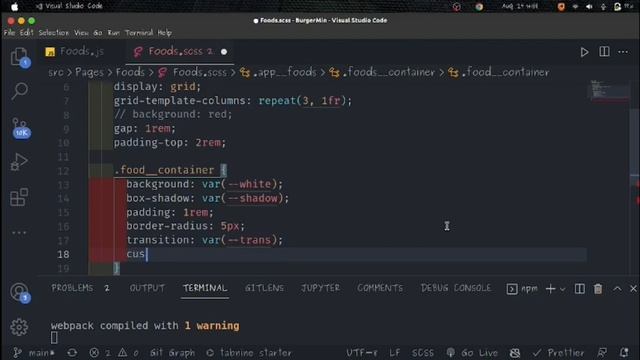Open the Go menu
640x360 pixels.
98,33
